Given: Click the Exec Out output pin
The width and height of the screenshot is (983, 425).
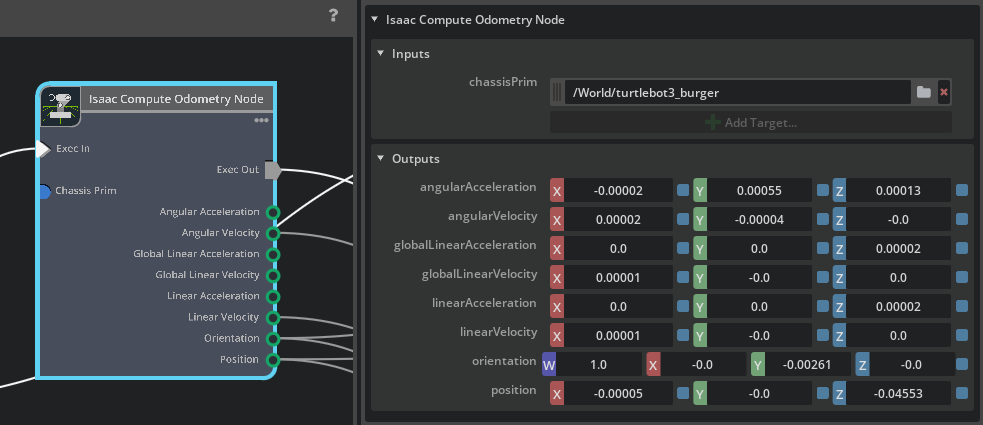Looking at the screenshot, I should [273, 170].
